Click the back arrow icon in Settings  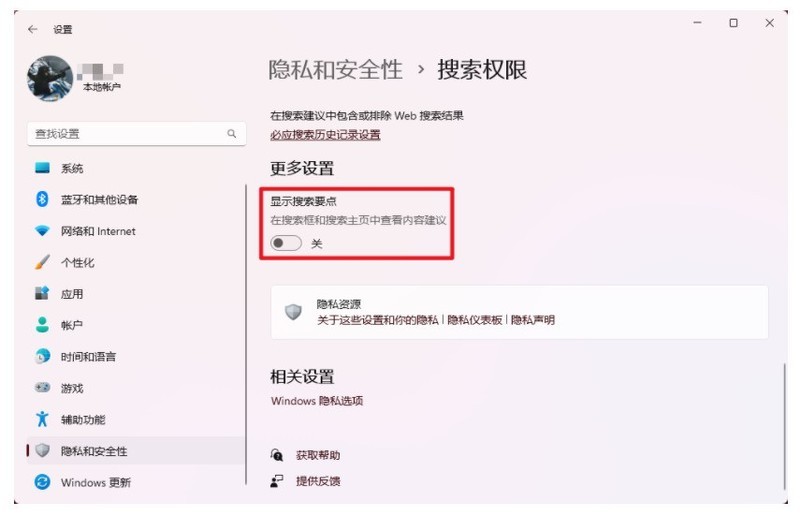click(x=33, y=30)
